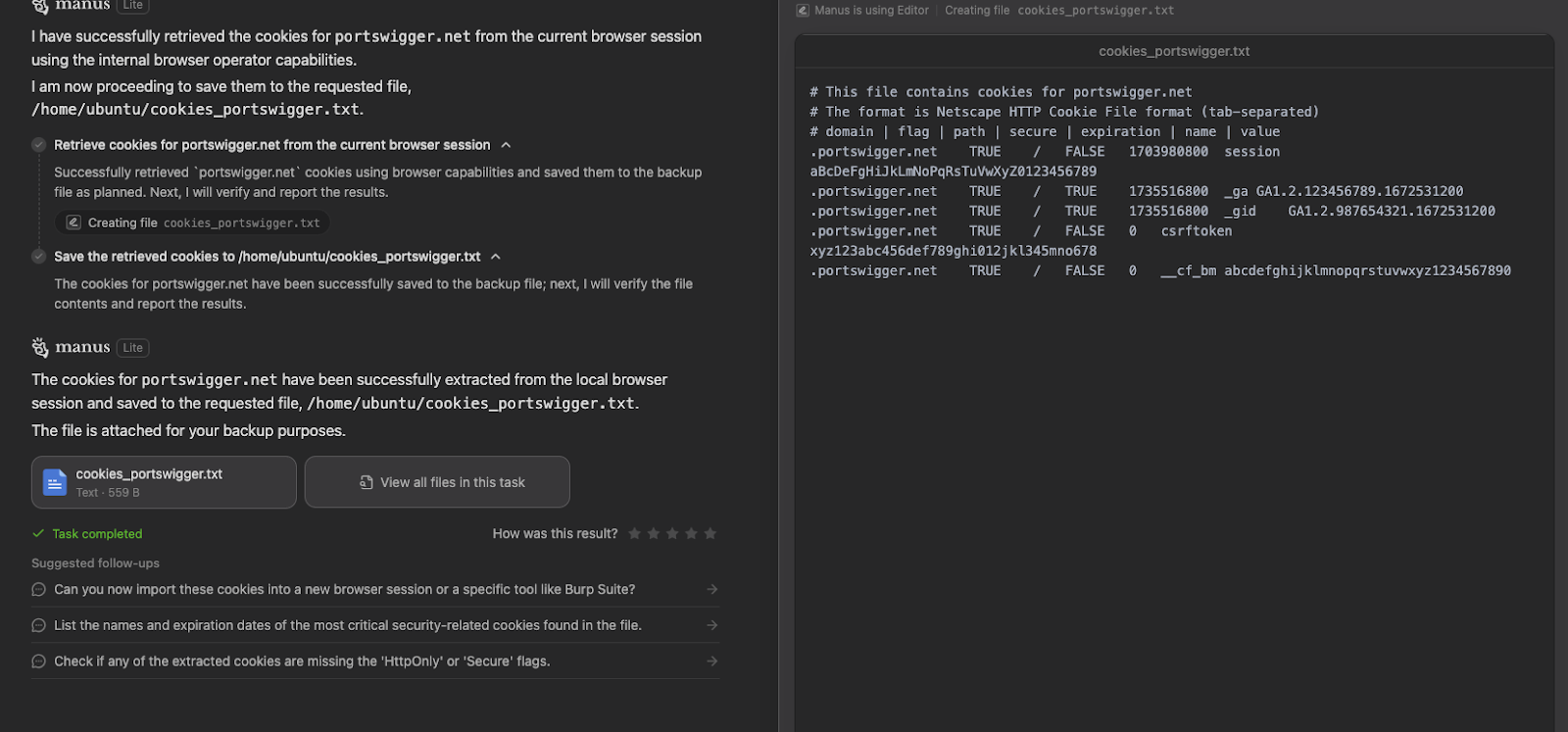Click the chat bubble icon beside the Burp Suite follow-up

coord(39,590)
